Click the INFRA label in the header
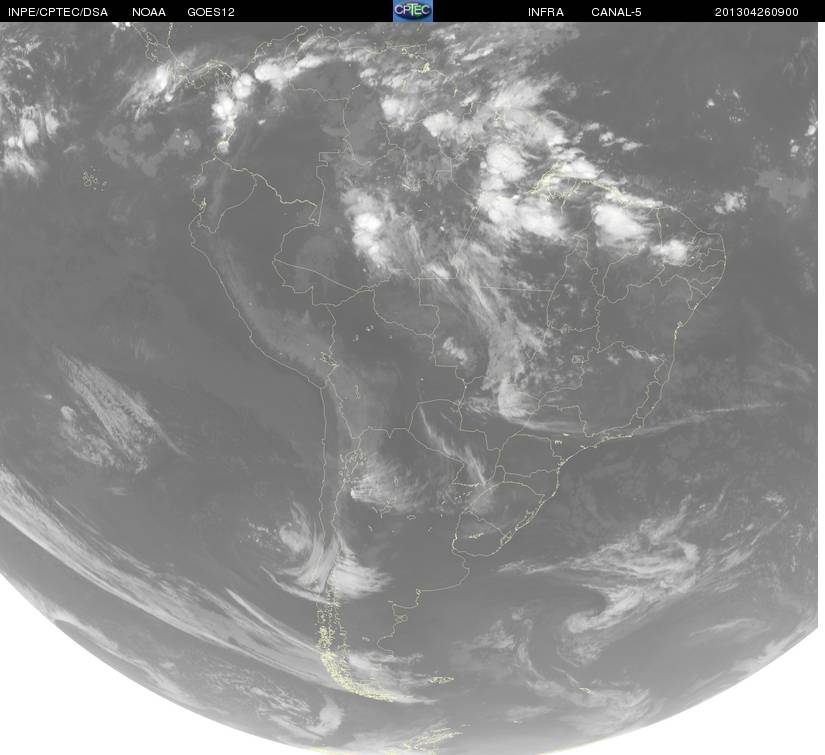Image resolution: width=825 pixels, height=755 pixels. (546, 12)
